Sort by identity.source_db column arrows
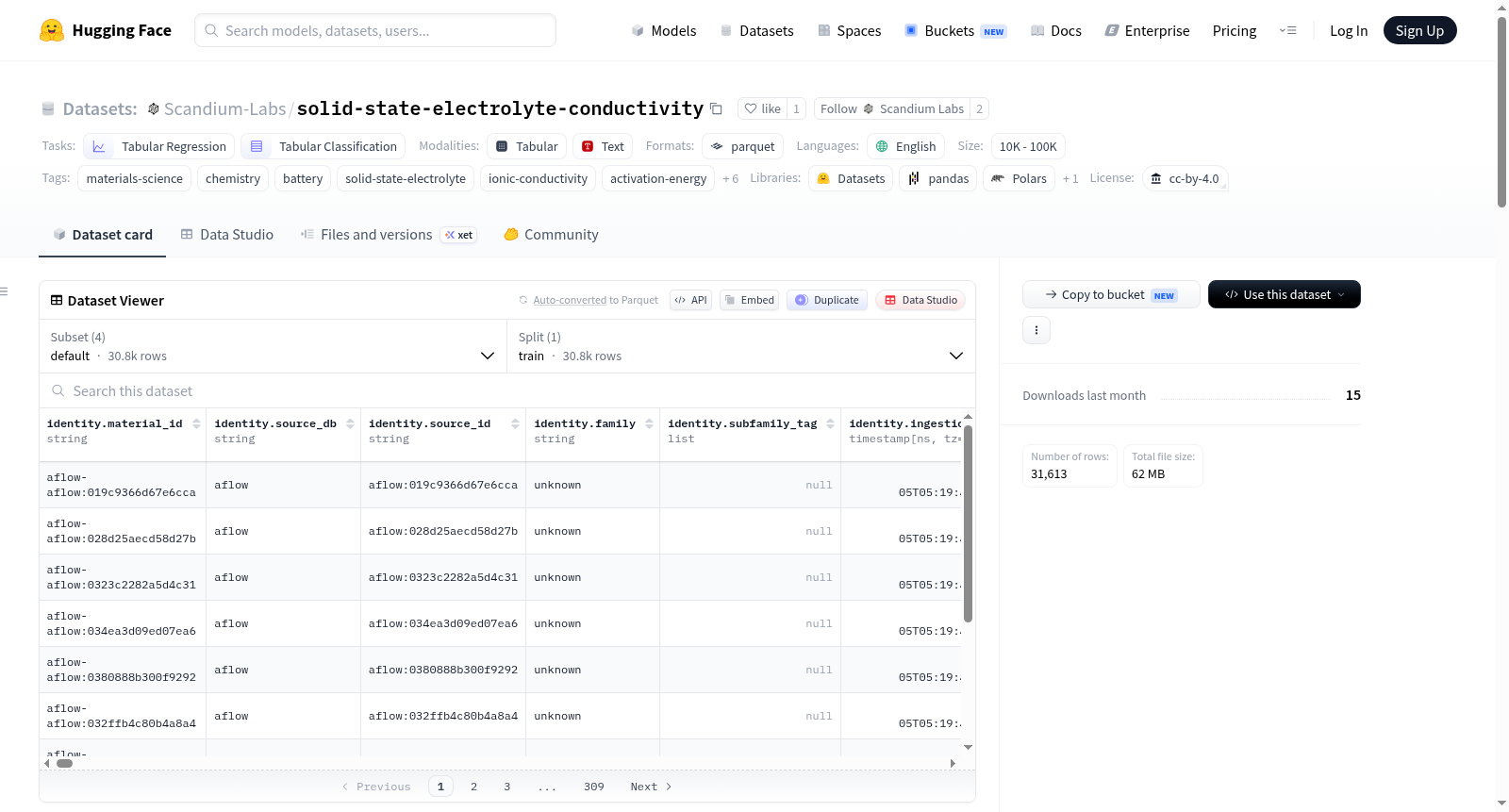This screenshot has width=1509, height=812. [350, 424]
